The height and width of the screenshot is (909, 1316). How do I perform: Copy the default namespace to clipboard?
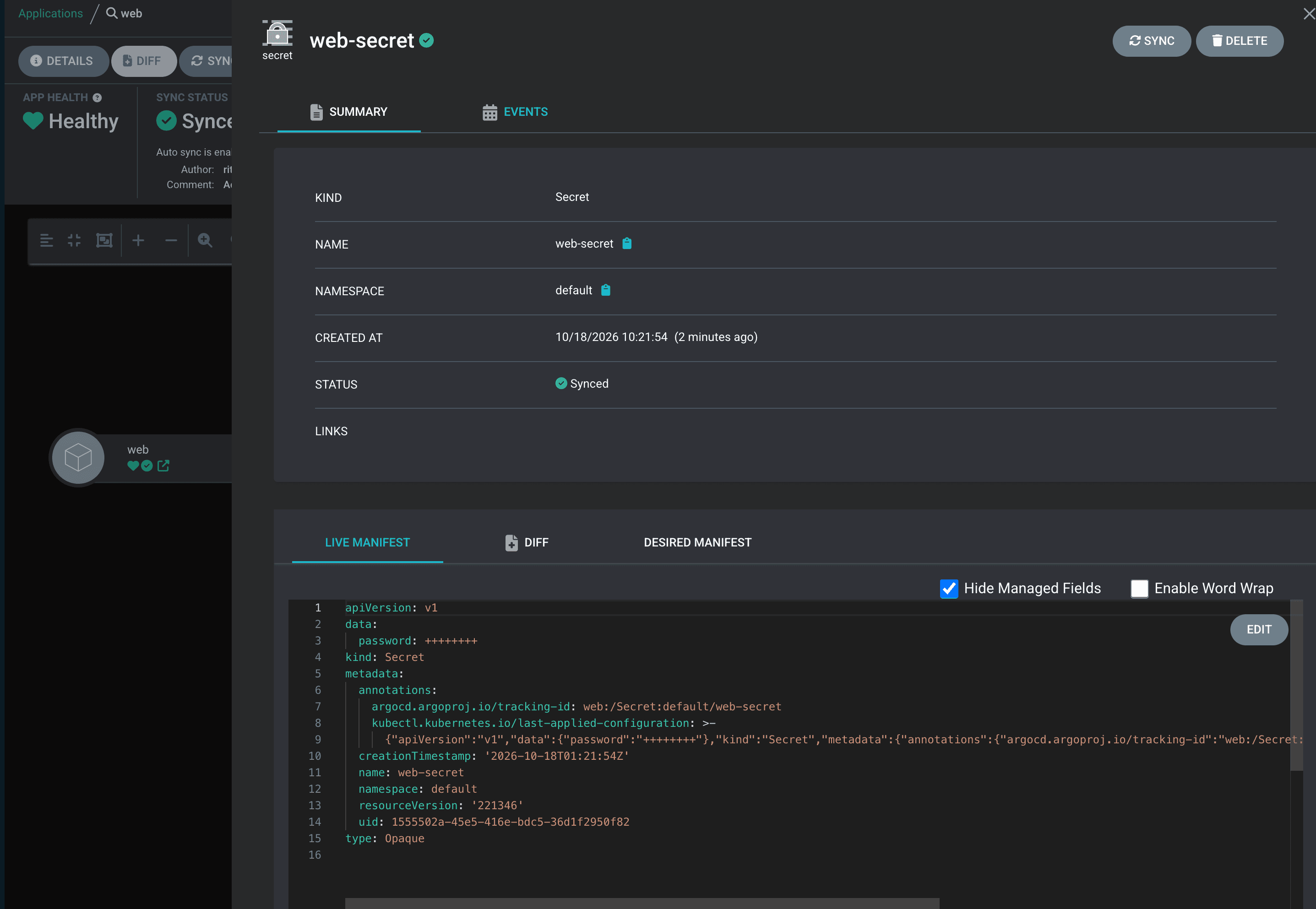[606, 290]
